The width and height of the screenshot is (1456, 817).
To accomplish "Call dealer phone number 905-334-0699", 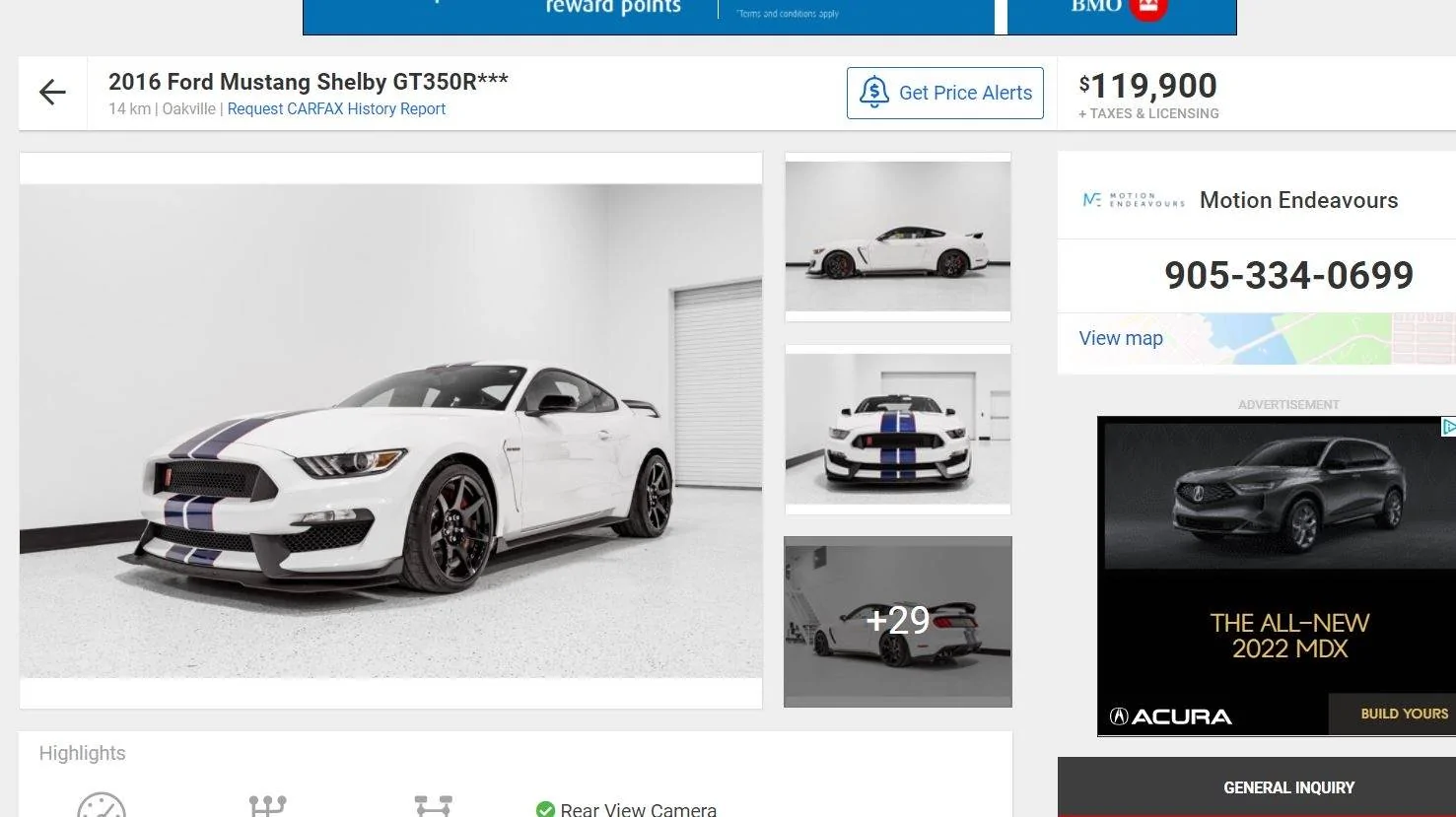I will [x=1288, y=275].
